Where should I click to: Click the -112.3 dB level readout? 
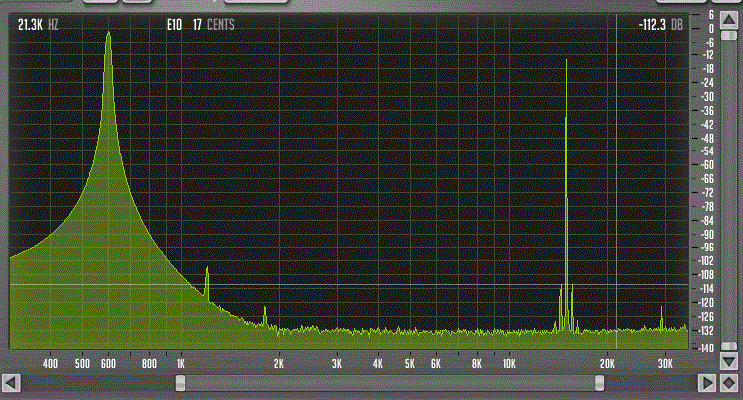click(x=661, y=25)
